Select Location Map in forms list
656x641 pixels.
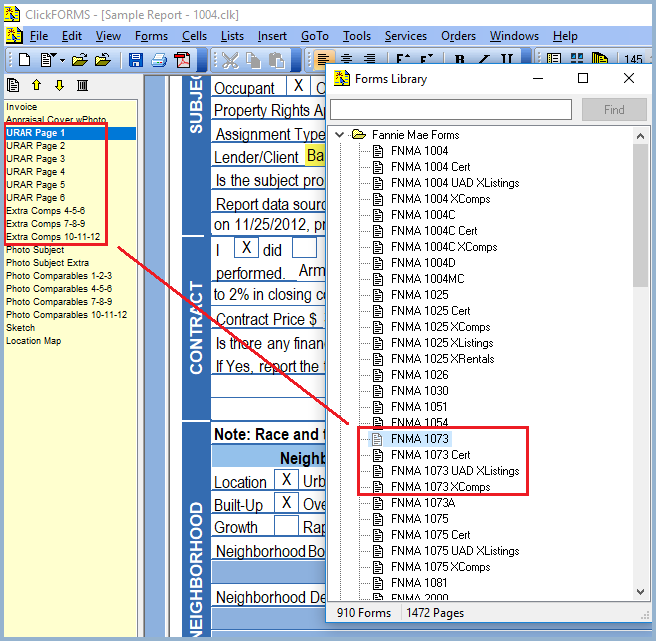[33, 341]
